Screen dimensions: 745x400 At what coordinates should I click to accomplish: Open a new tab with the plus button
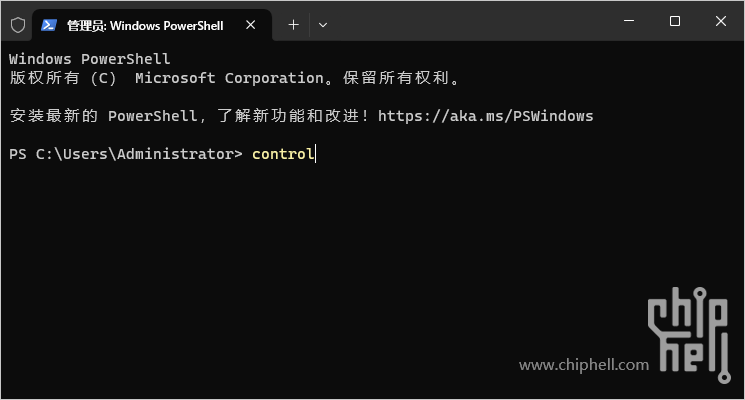coord(294,25)
